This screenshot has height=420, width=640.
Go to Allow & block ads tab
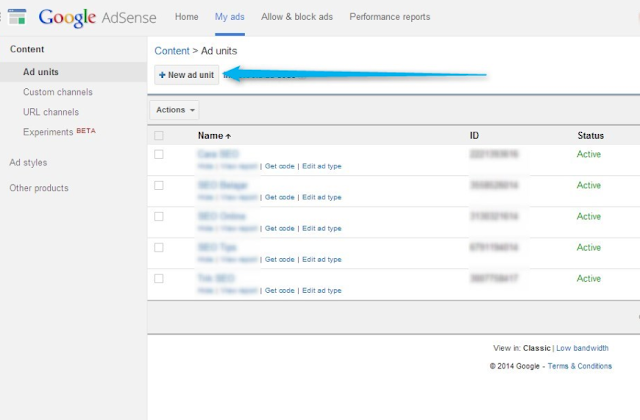pos(297,17)
